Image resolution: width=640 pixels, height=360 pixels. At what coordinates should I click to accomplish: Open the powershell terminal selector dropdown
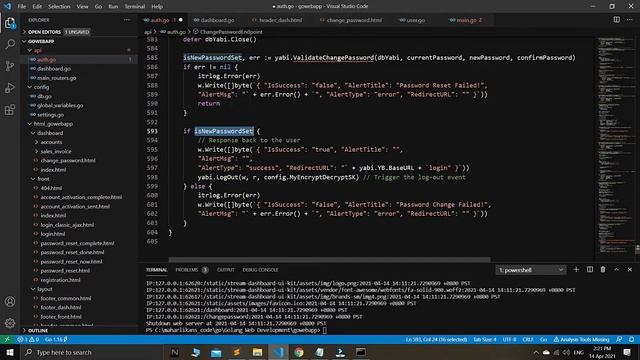click(x=530, y=270)
